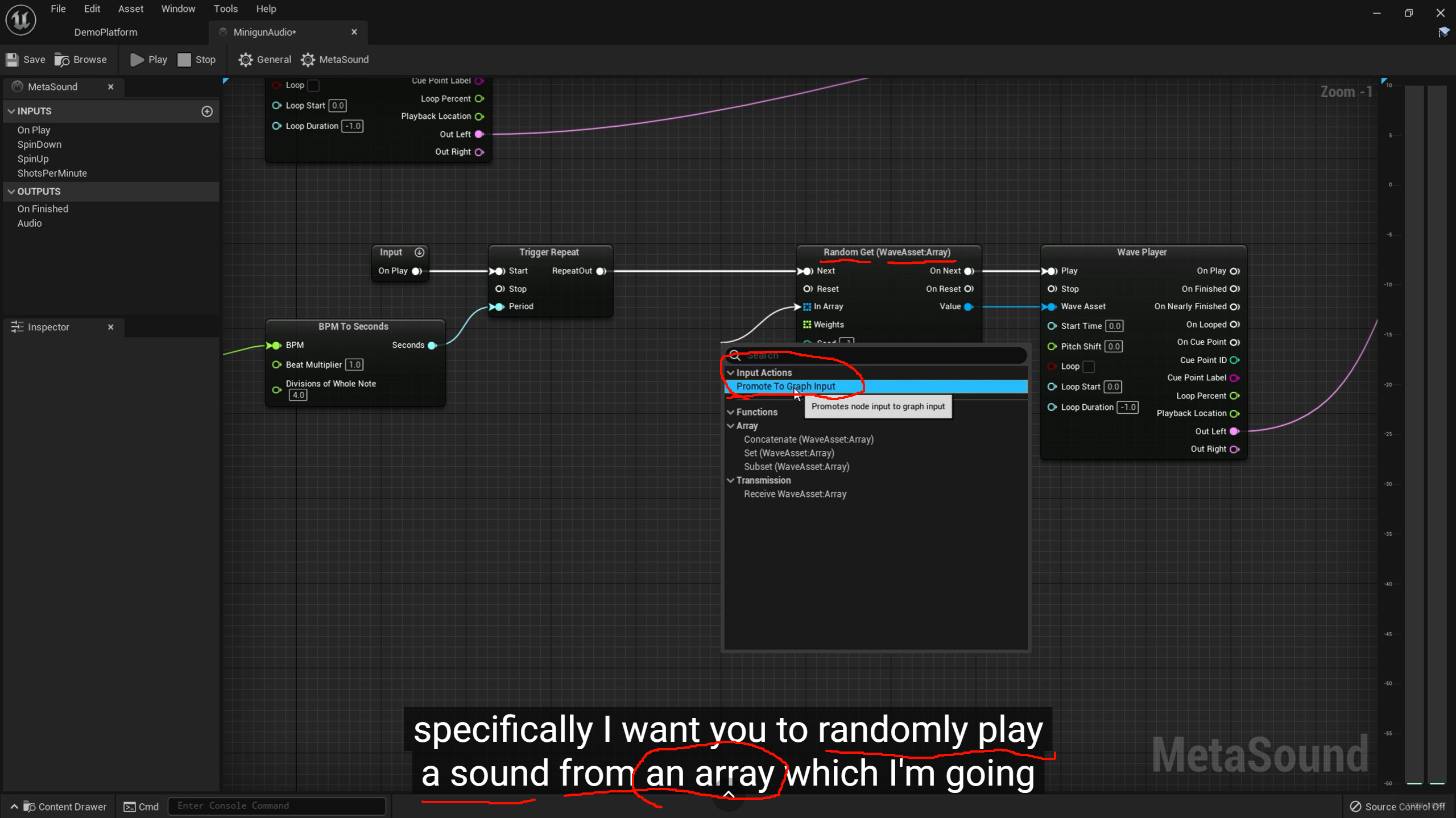Toggle Loop checkbox on upper Wave Player

(313, 85)
